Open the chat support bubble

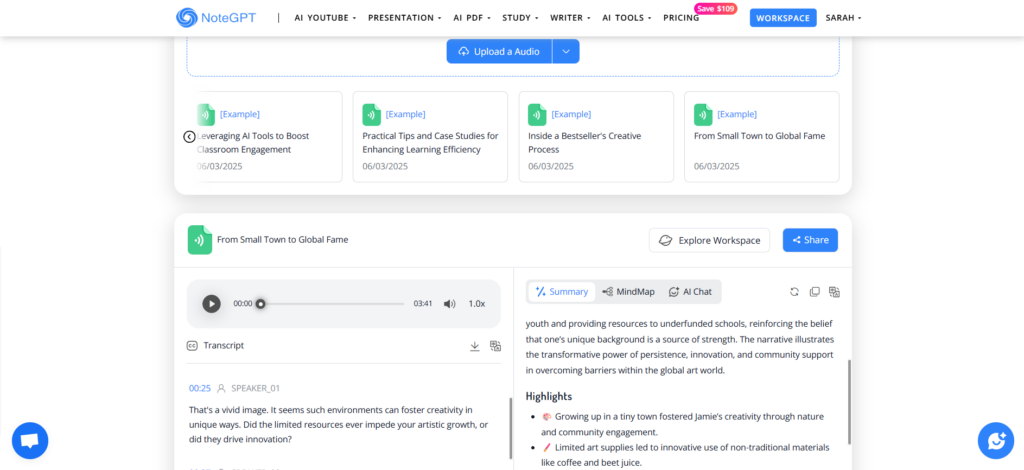(x=29, y=440)
